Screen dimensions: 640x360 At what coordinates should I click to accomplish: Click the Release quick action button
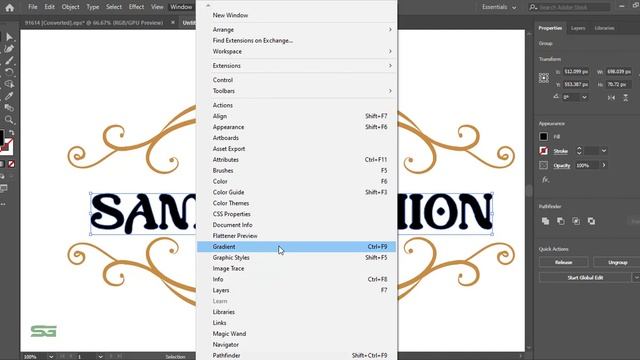(x=563, y=262)
